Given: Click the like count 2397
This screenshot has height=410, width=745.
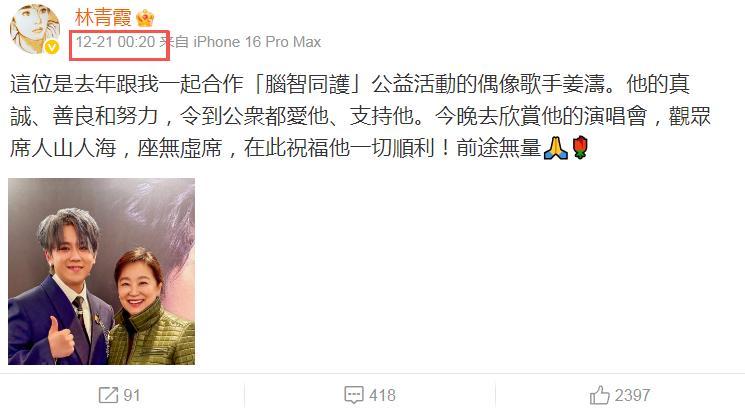Looking at the screenshot, I should [632, 395].
